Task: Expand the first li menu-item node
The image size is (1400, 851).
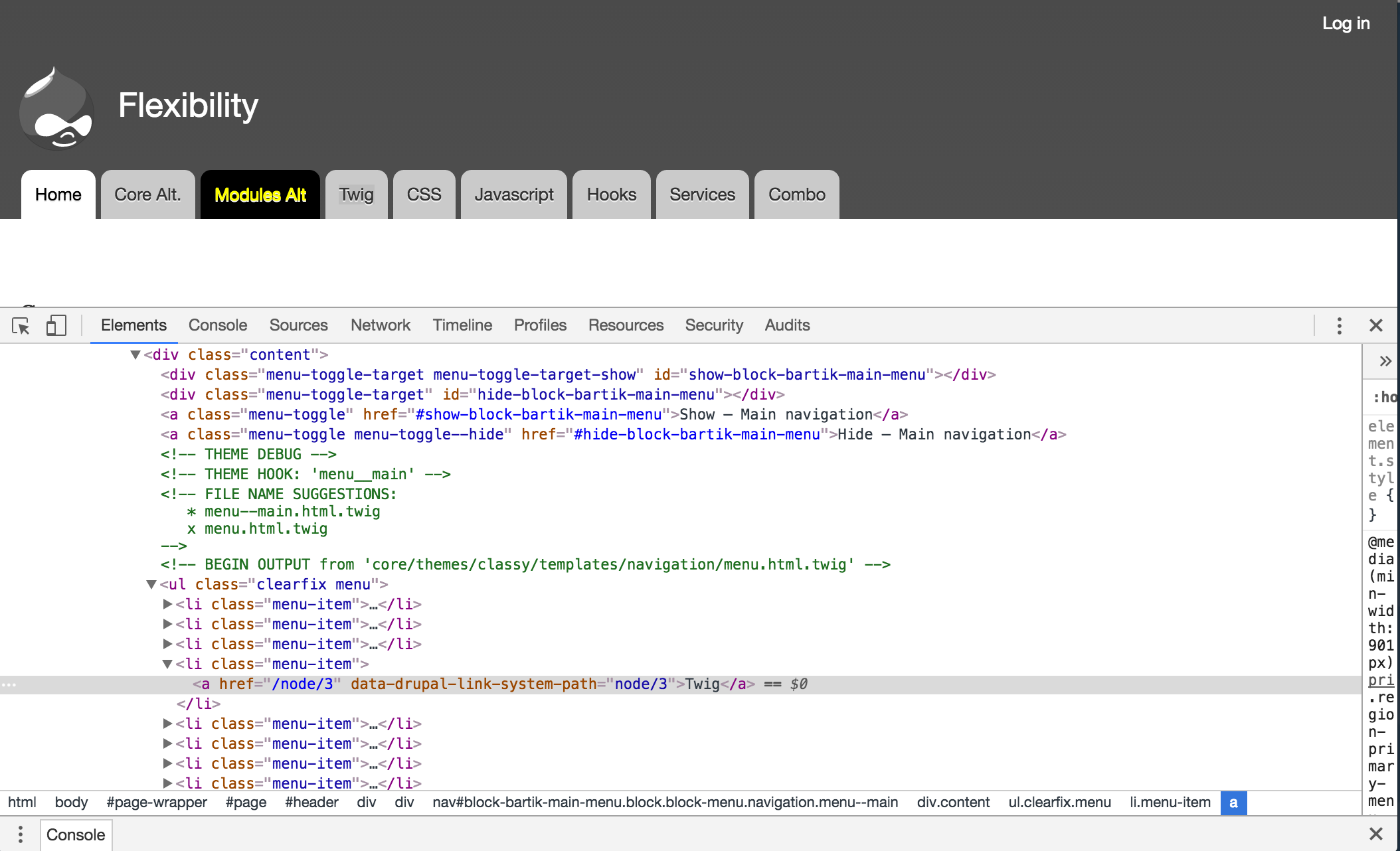Action: click(167, 604)
